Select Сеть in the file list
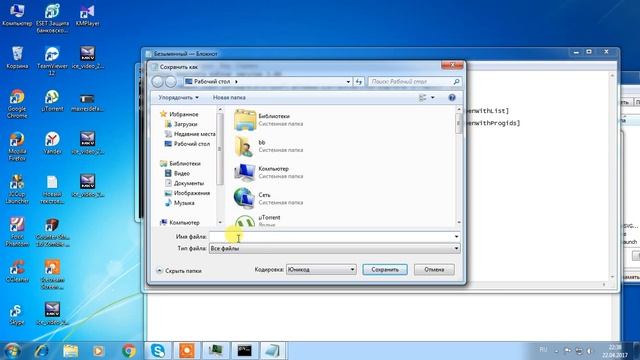 point(269,198)
